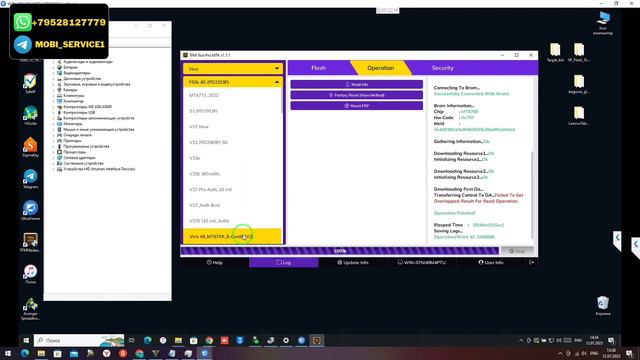The image size is (640, 360).
Task: Open Help in the tool footer
Action: coord(215,262)
